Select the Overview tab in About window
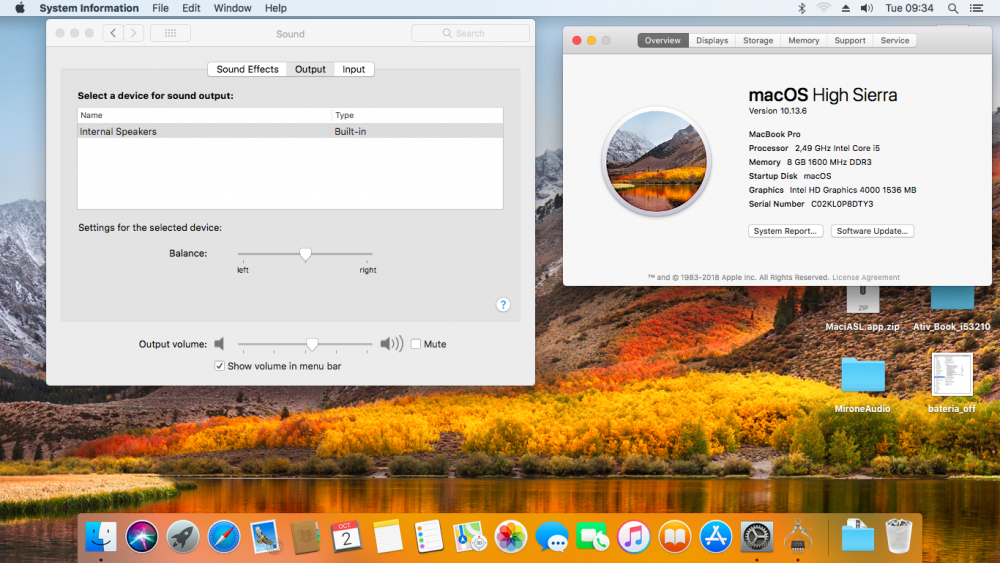Viewport: 1000px width, 563px height. click(663, 40)
